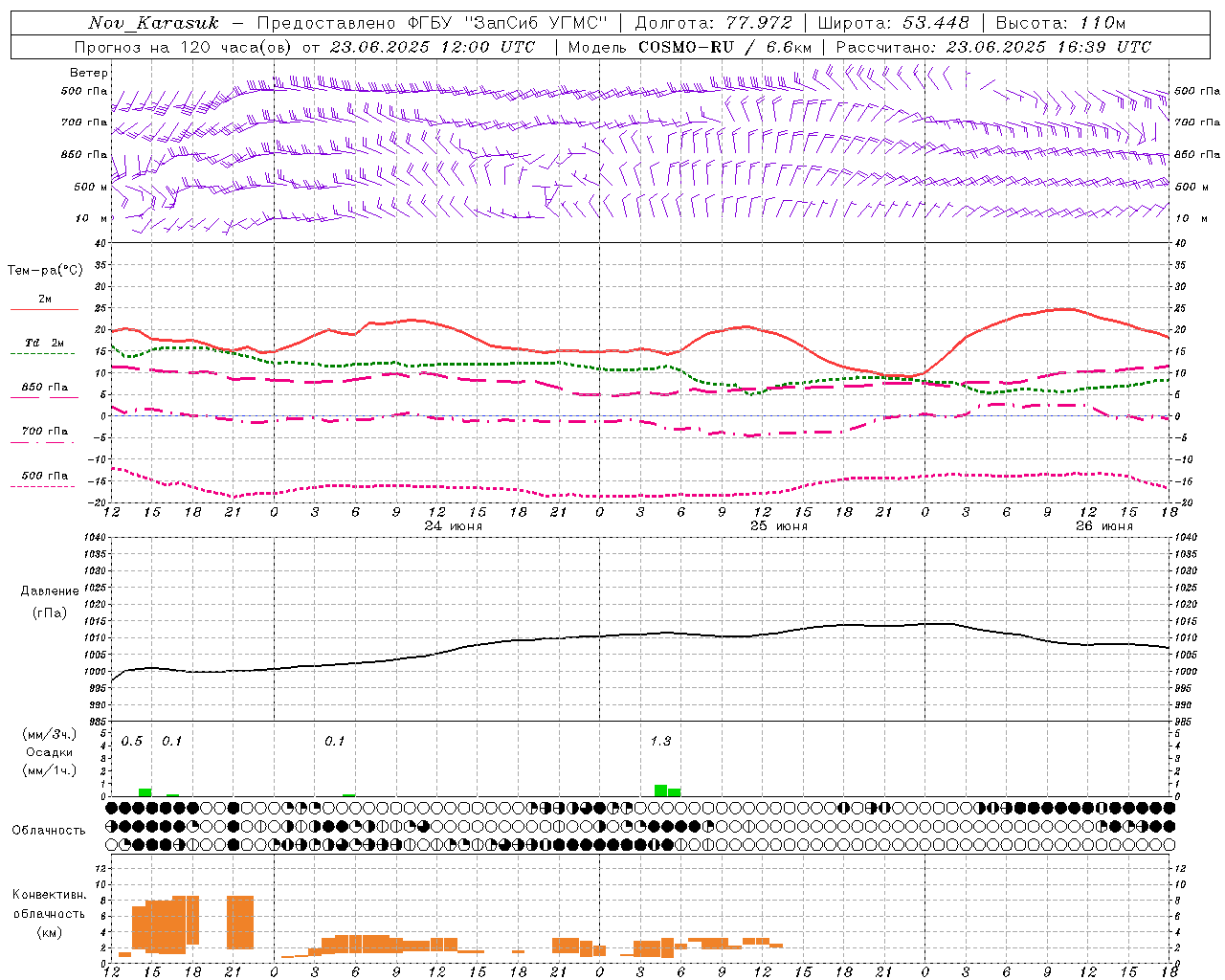Screen dimensions: 1225x980
Task: Click the (мм/1ч.) precipitation unit label
Action: pos(49,770)
